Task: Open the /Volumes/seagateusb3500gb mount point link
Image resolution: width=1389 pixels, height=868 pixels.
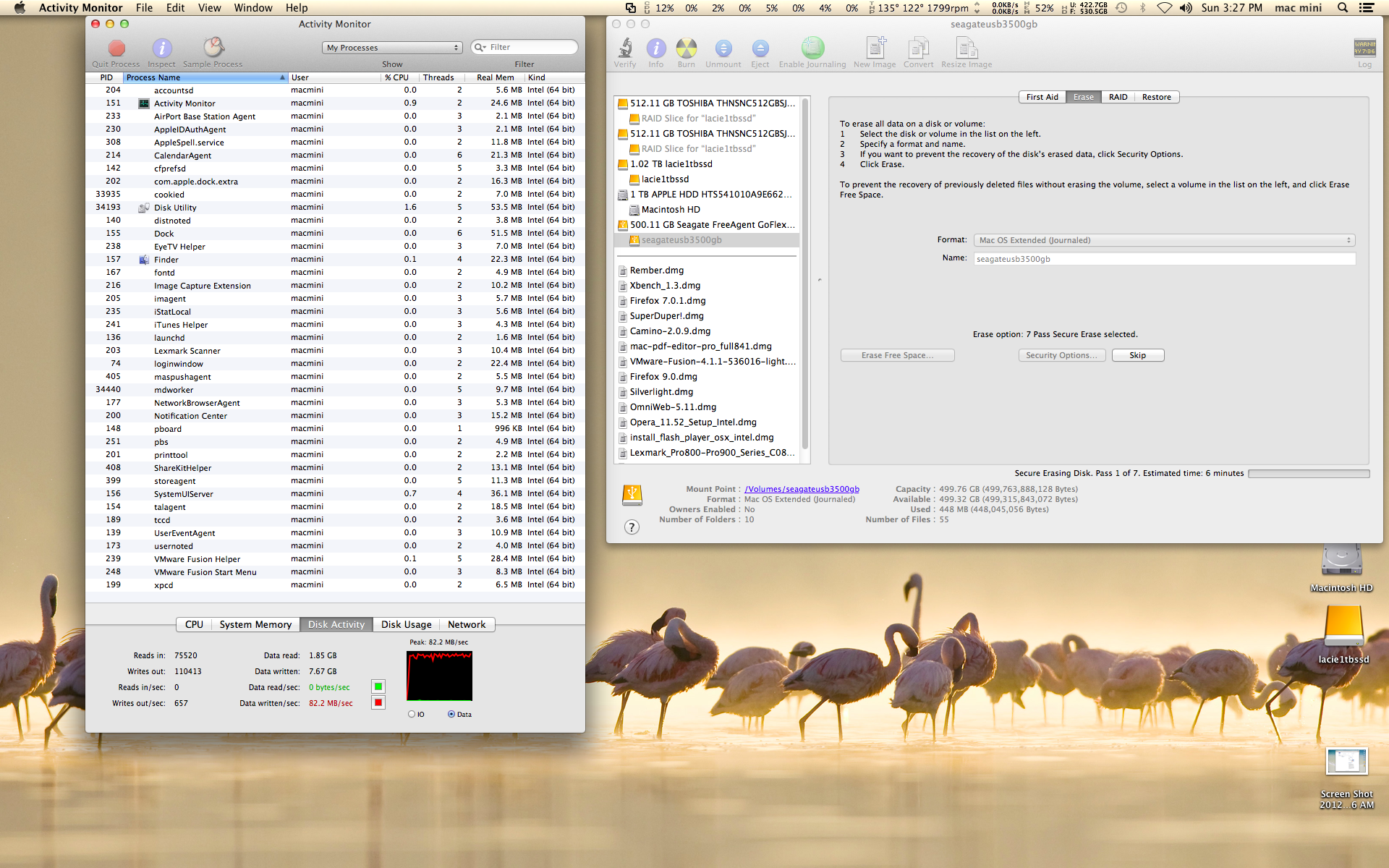Action: pos(802,490)
